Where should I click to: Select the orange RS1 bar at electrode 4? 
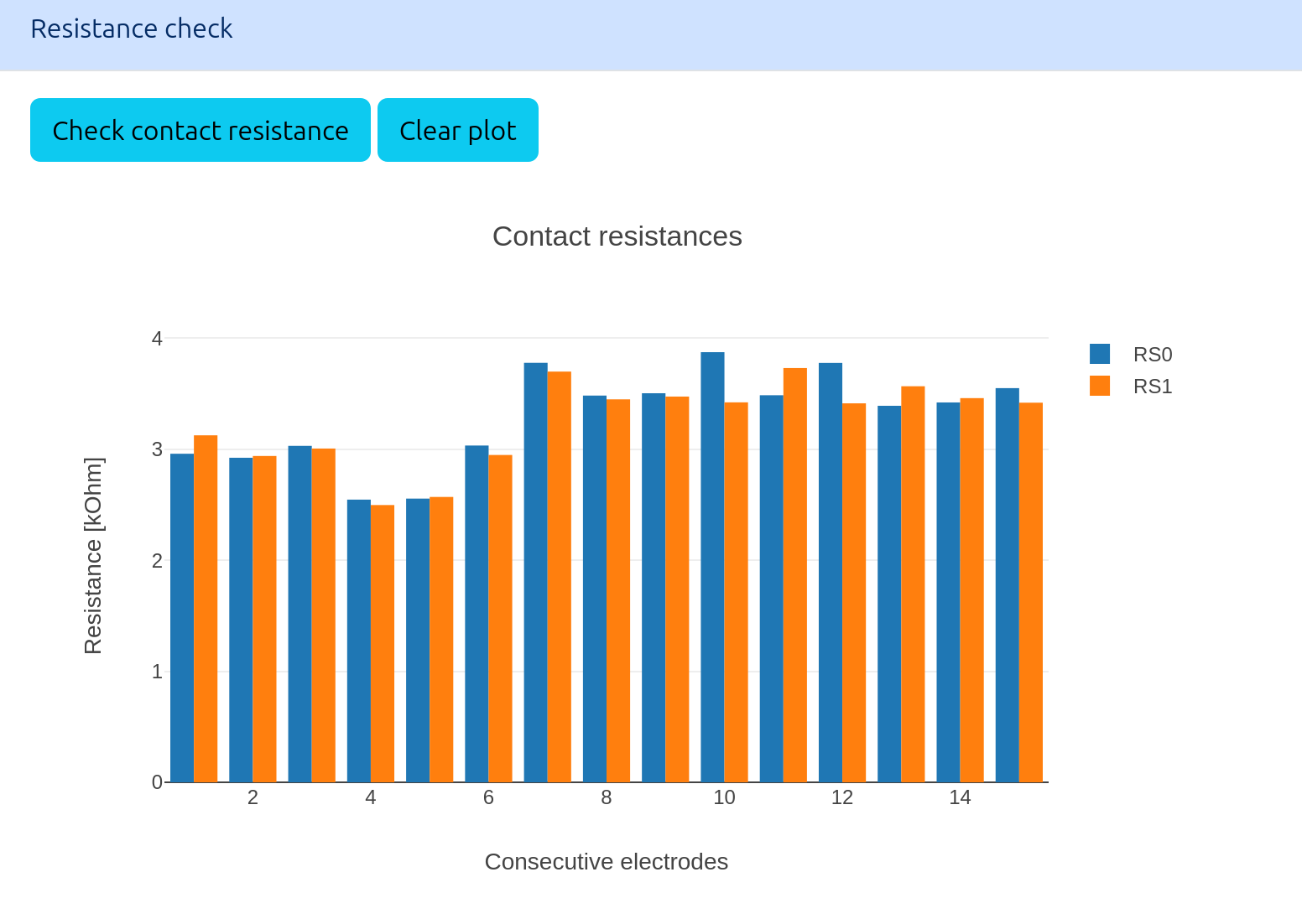pos(383,643)
